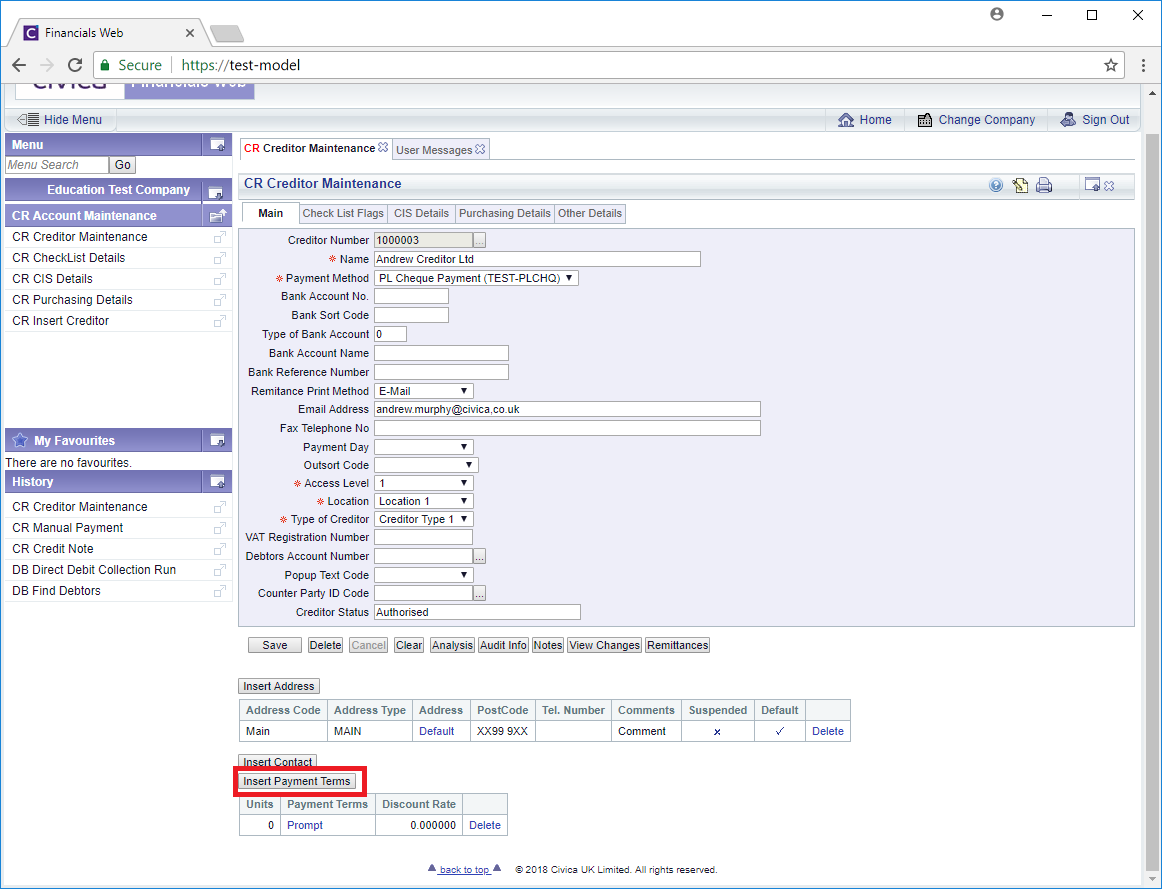Open the CIS Details tab
The width and height of the screenshot is (1162, 889).
tap(421, 213)
